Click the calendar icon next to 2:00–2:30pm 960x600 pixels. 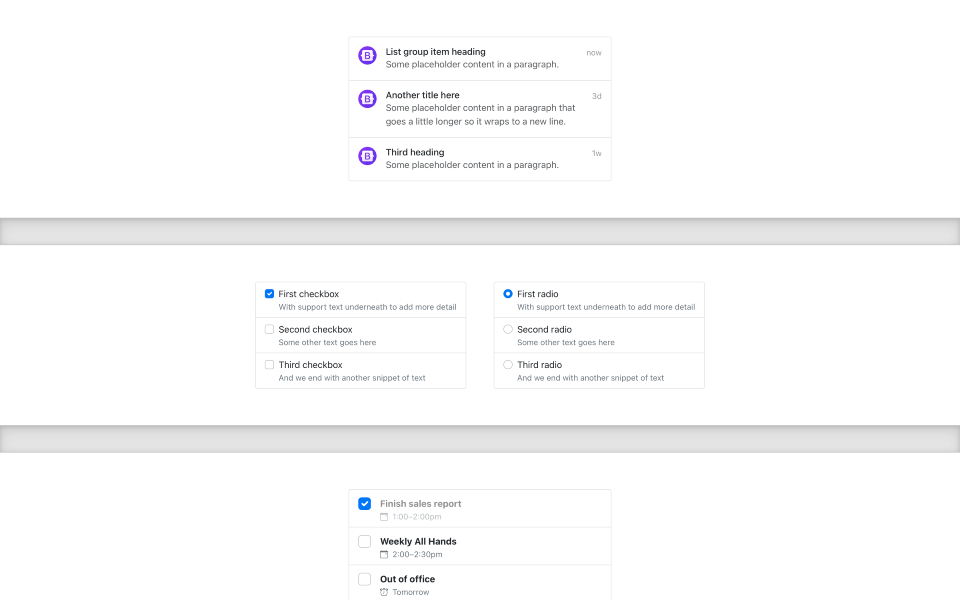[383, 554]
